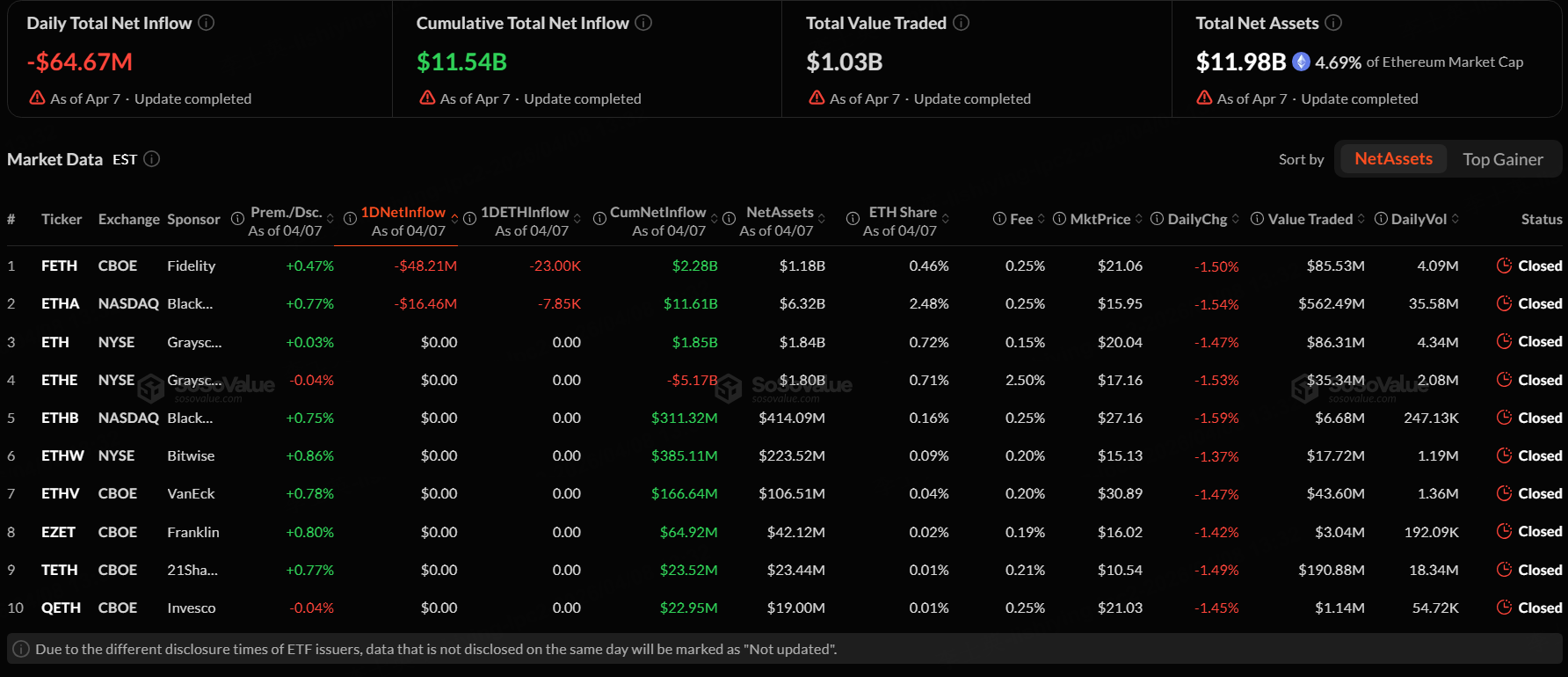Click info icon beside Daily Total Net Inflow

point(206,23)
